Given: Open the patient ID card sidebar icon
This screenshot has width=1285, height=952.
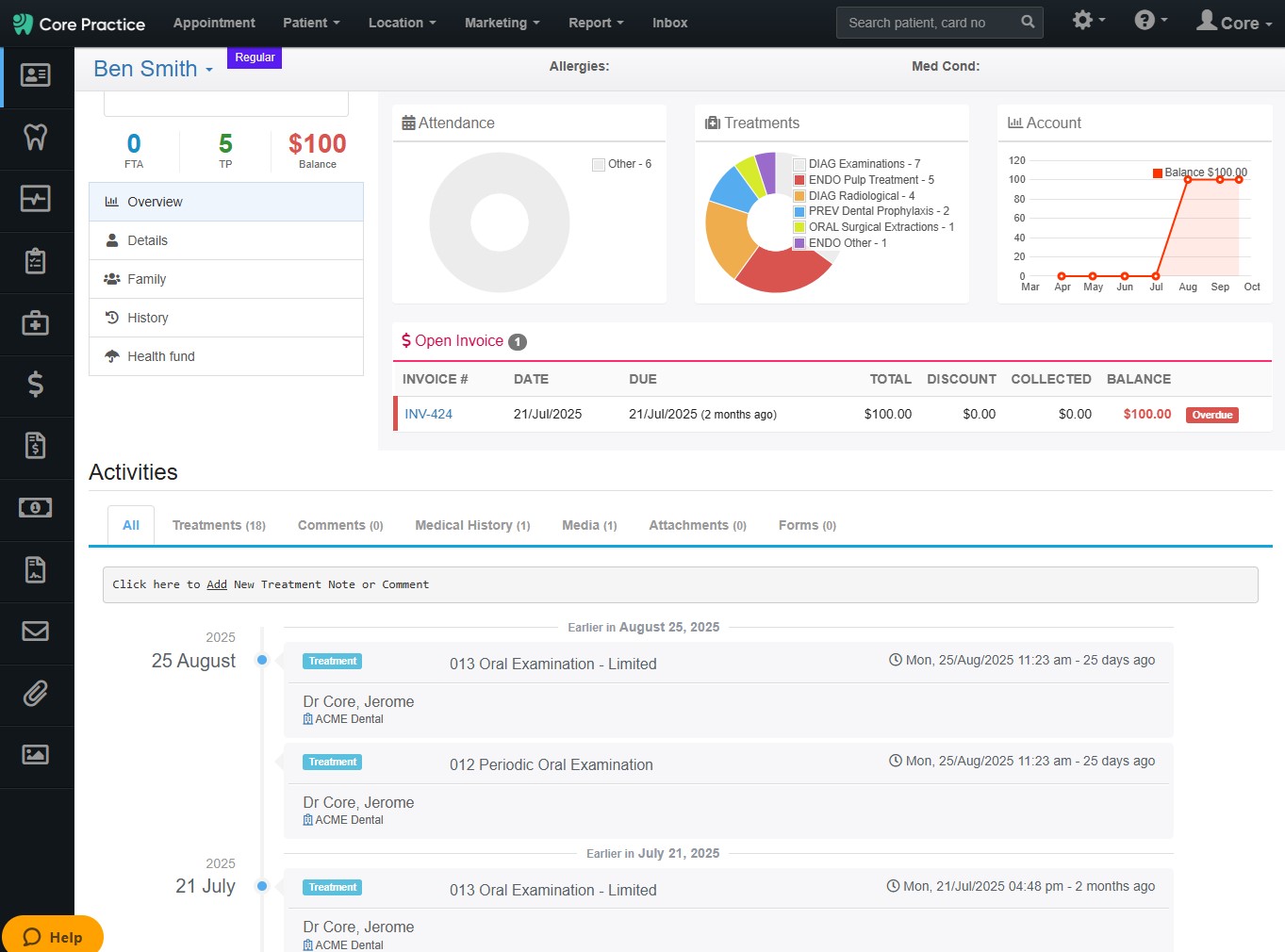Looking at the screenshot, I should [x=36, y=75].
